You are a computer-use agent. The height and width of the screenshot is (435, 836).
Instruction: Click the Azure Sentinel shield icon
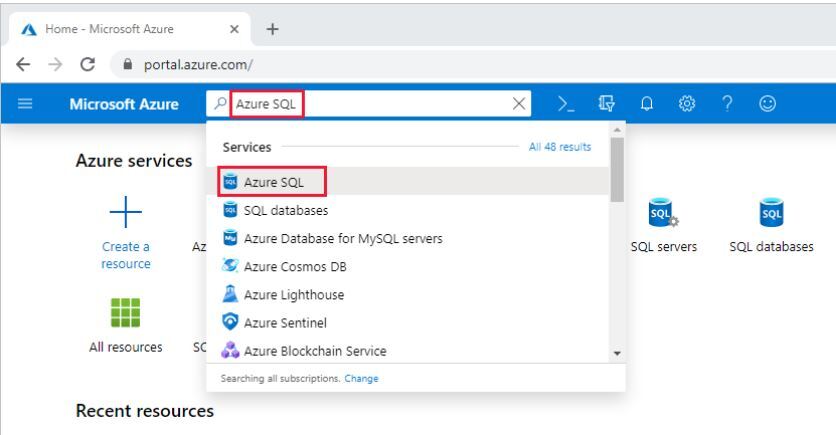click(x=230, y=321)
